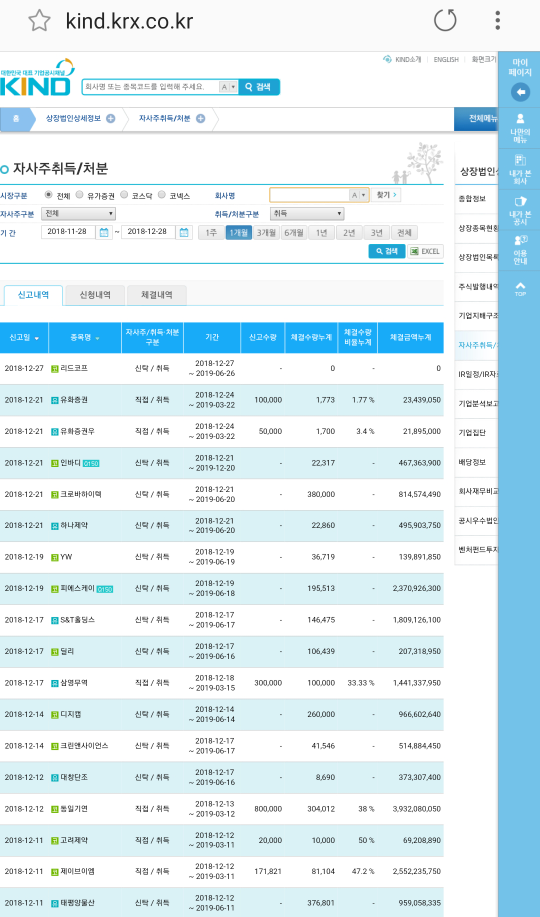The image size is (540, 917).
Task: Click the blue 검색 button in filters
Action: tap(387, 251)
